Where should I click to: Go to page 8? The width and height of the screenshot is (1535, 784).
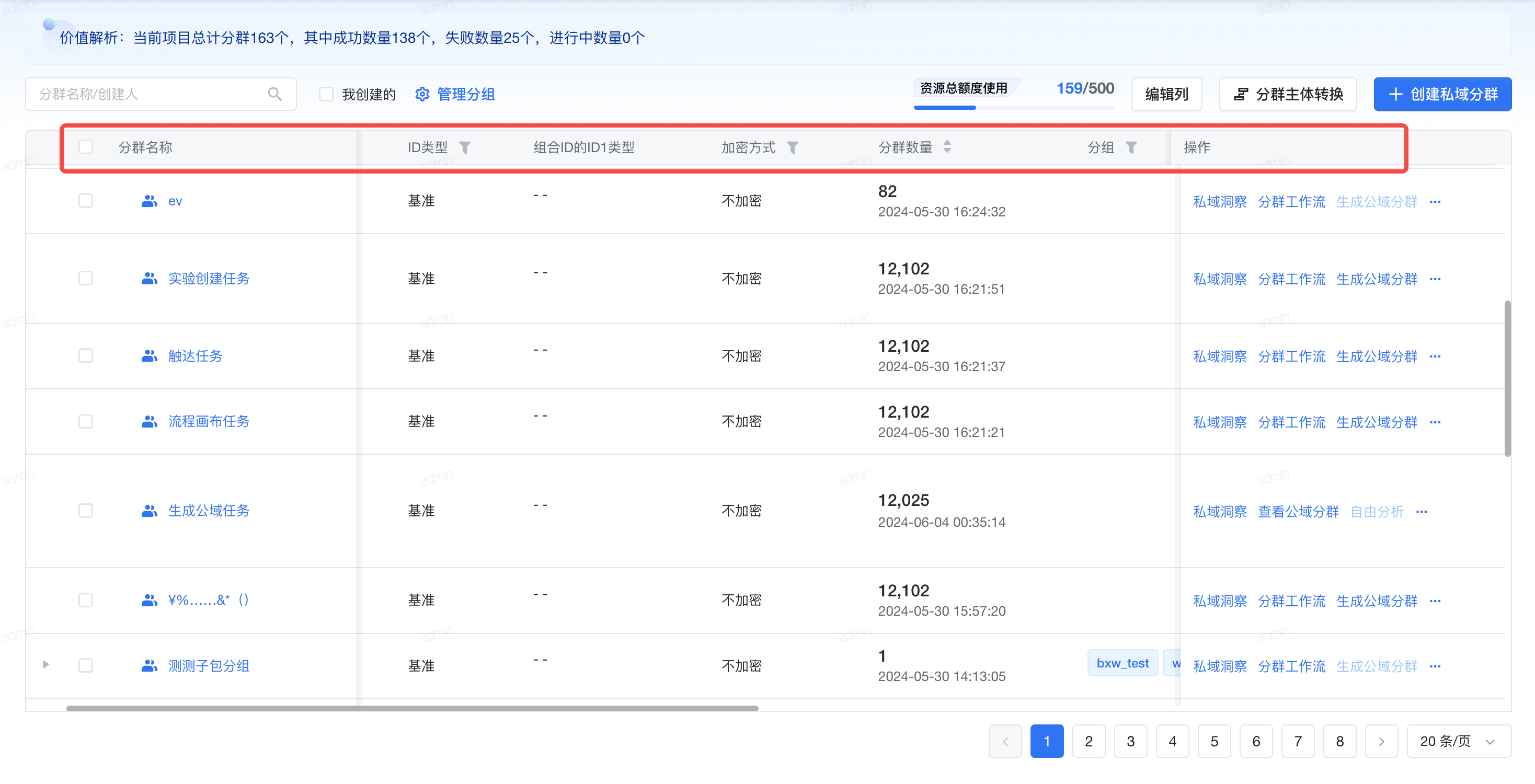(x=1339, y=741)
